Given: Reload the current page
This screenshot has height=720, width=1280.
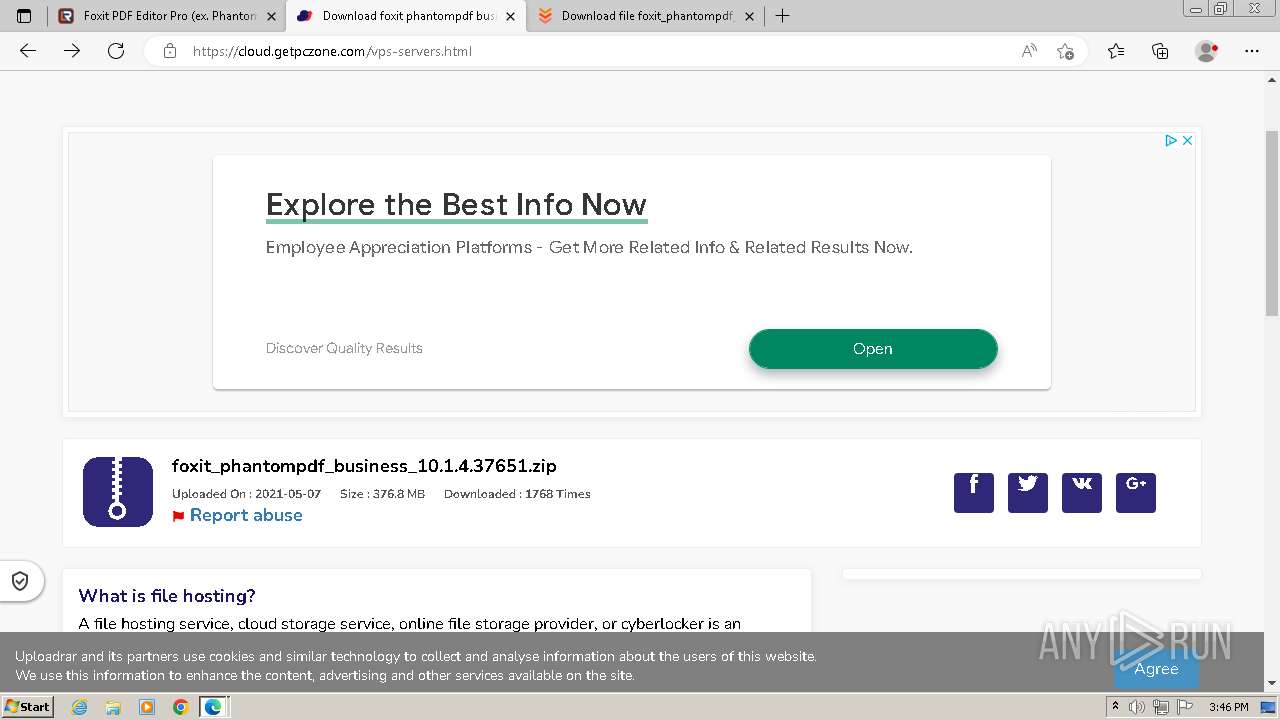Looking at the screenshot, I should click(116, 51).
